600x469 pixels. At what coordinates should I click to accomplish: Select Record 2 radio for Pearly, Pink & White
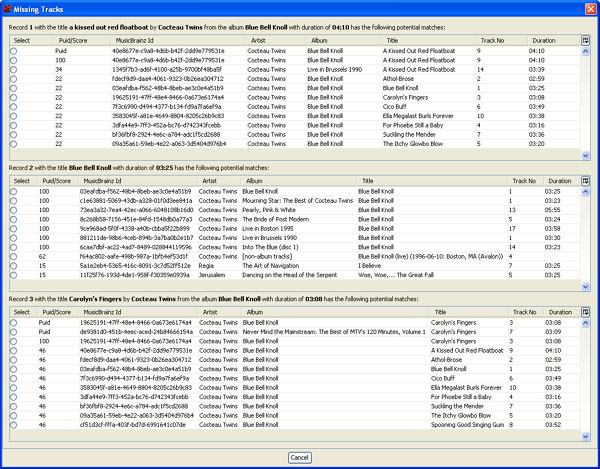[14, 210]
